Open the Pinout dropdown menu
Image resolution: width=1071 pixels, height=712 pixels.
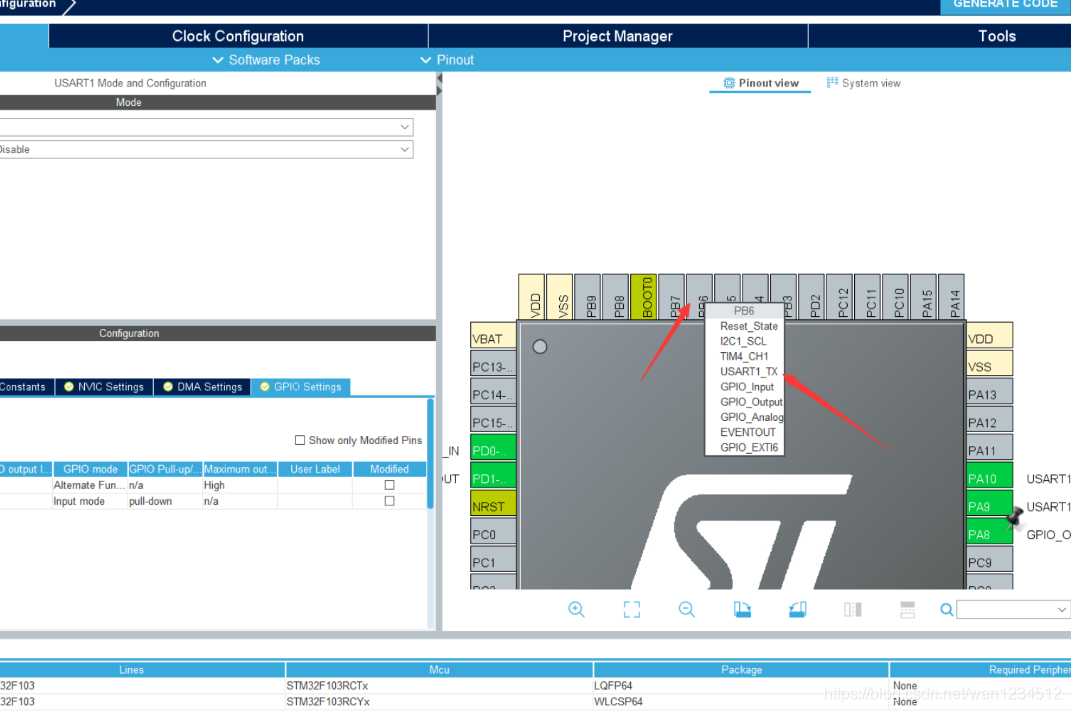(x=446, y=60)
